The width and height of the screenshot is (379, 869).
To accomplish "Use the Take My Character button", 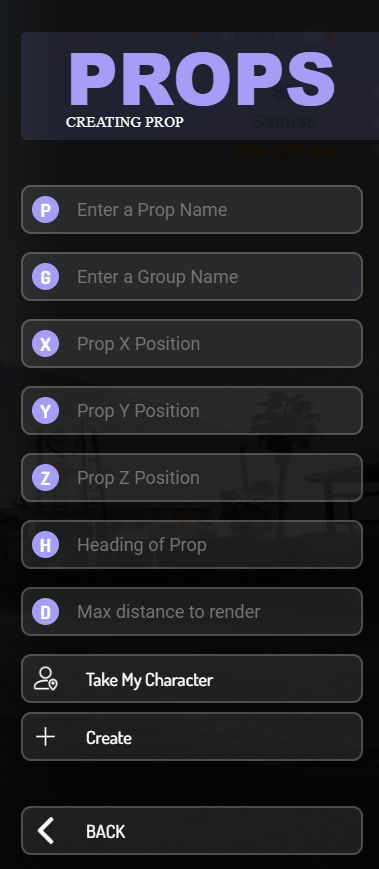I will coord(192,679).
